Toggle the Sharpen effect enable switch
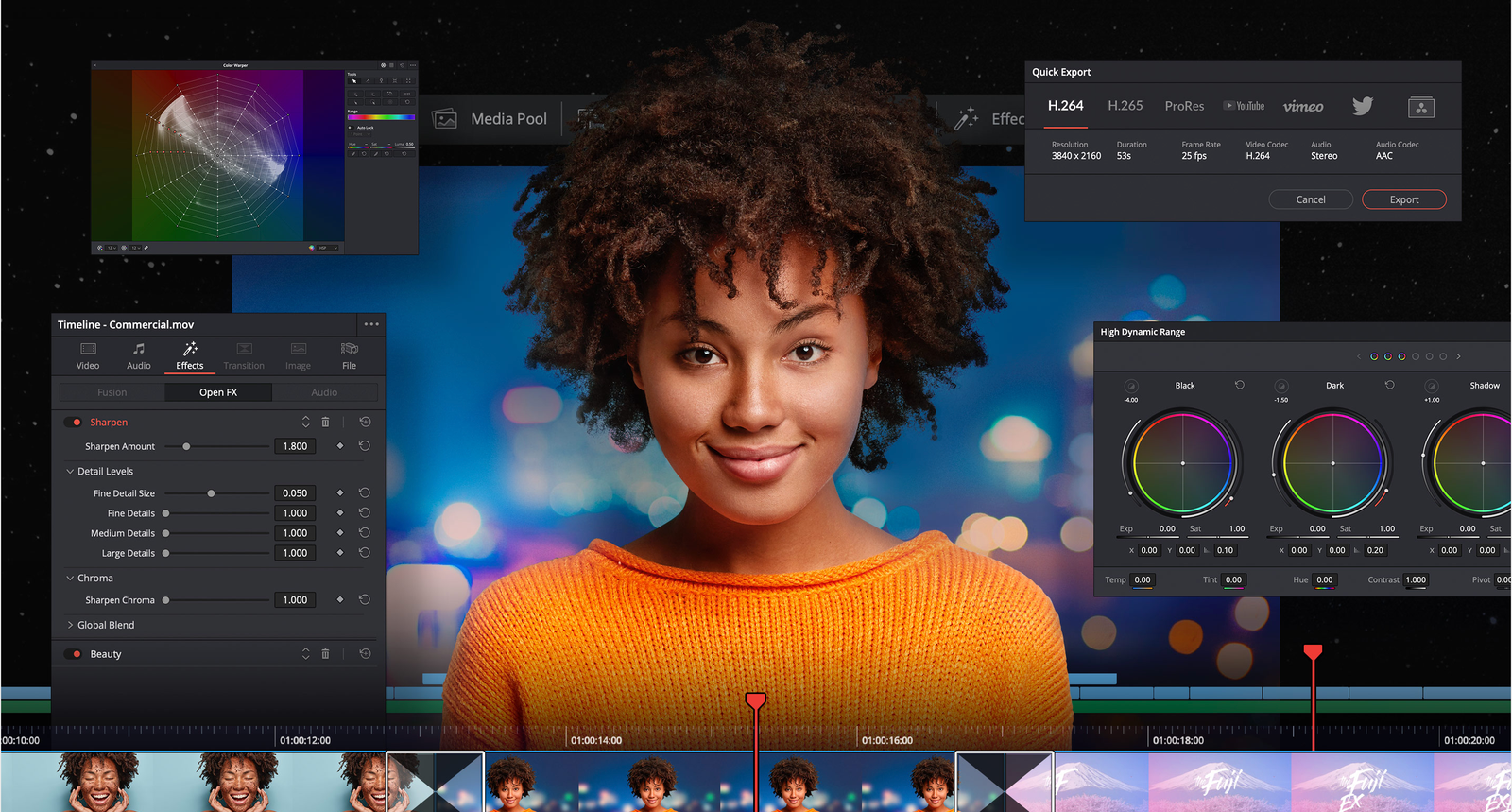 pos(74,423)
